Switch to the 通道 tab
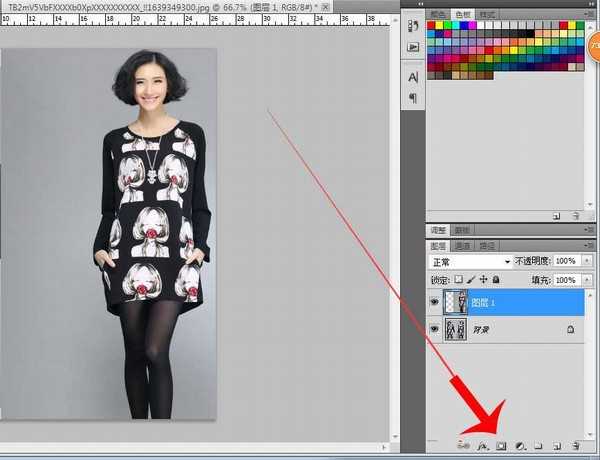 pyautogui.click(x=462, y=245)
